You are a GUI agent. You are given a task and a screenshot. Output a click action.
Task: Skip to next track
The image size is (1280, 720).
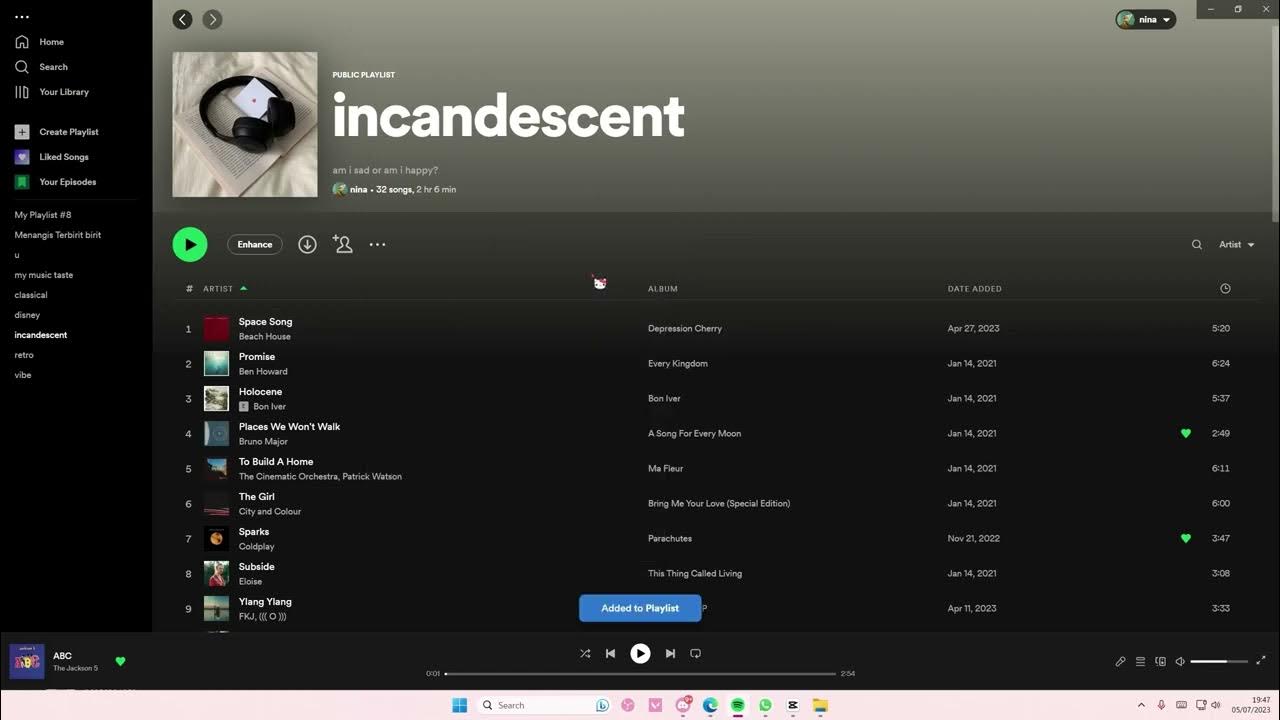point(670,653)
